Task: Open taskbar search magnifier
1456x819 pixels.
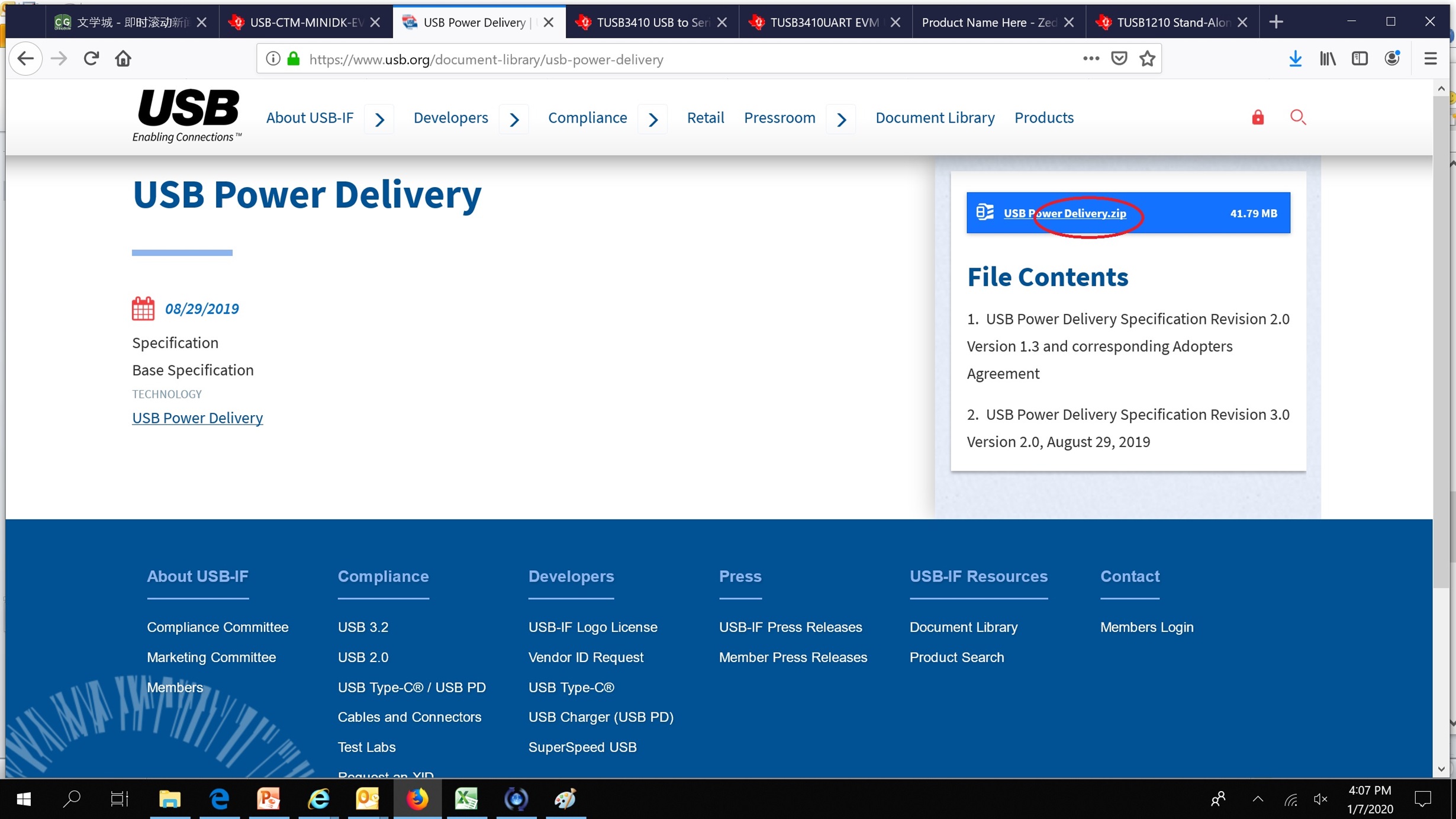Action: pyautogui.click(x=72, y=799)
